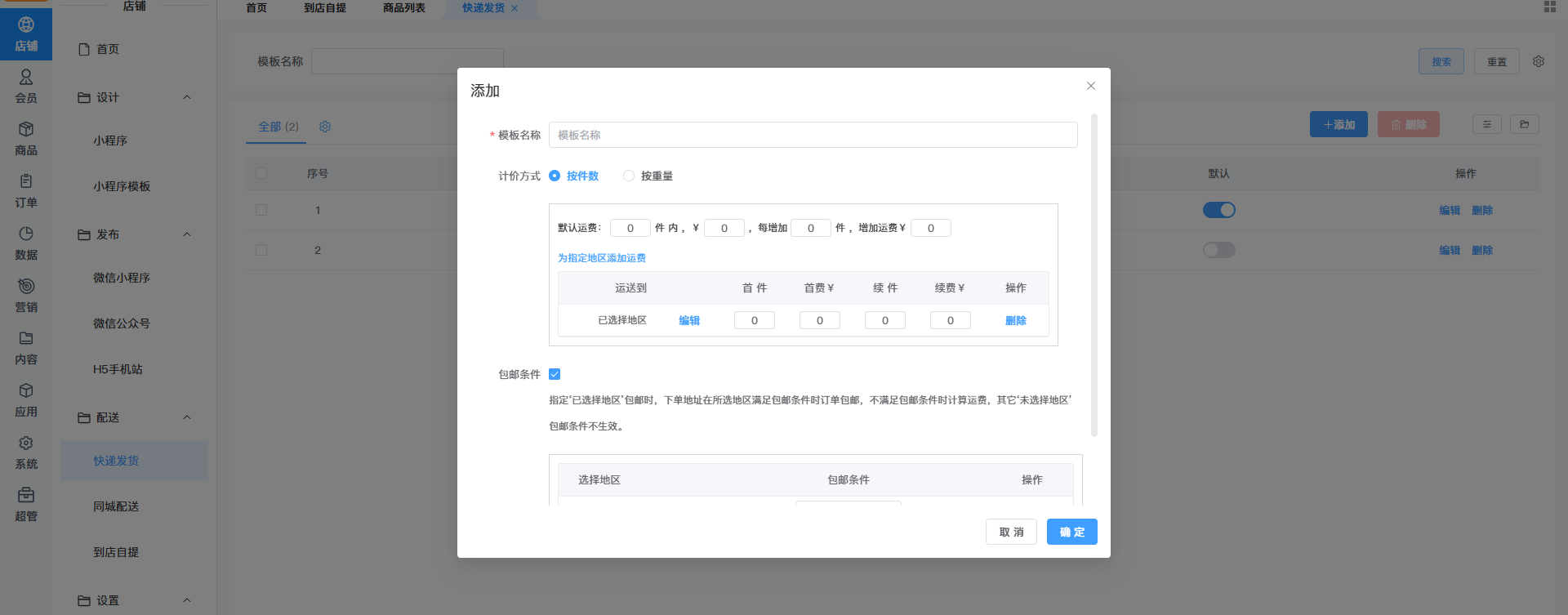Click the 搜索 search button
1568x615 pixels.
[x=1441, y=61]
